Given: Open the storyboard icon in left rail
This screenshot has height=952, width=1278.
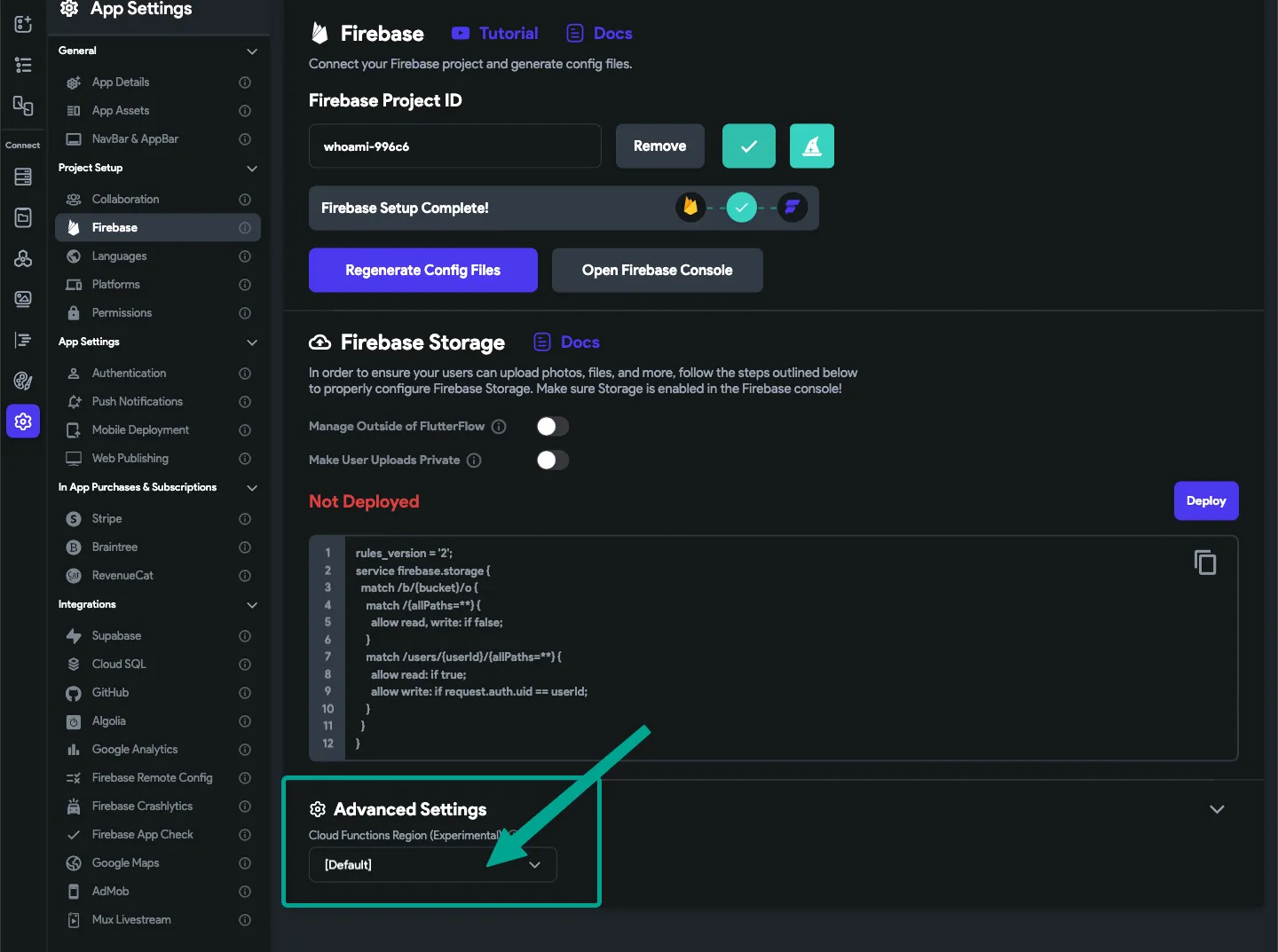Looking at the screenshot, I should (23, 106).
